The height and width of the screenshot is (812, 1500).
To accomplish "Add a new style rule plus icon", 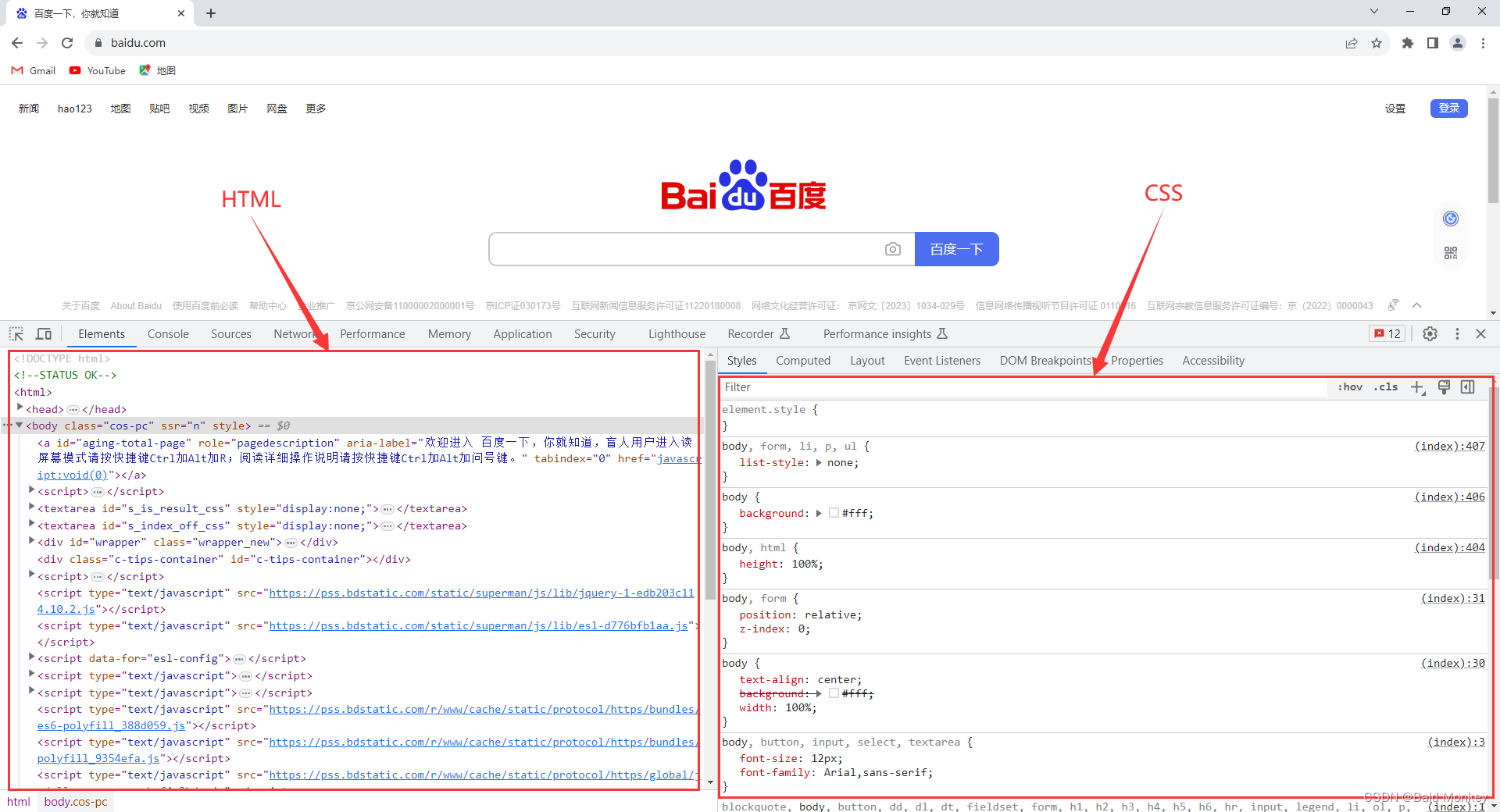I will coord(1417,387).
